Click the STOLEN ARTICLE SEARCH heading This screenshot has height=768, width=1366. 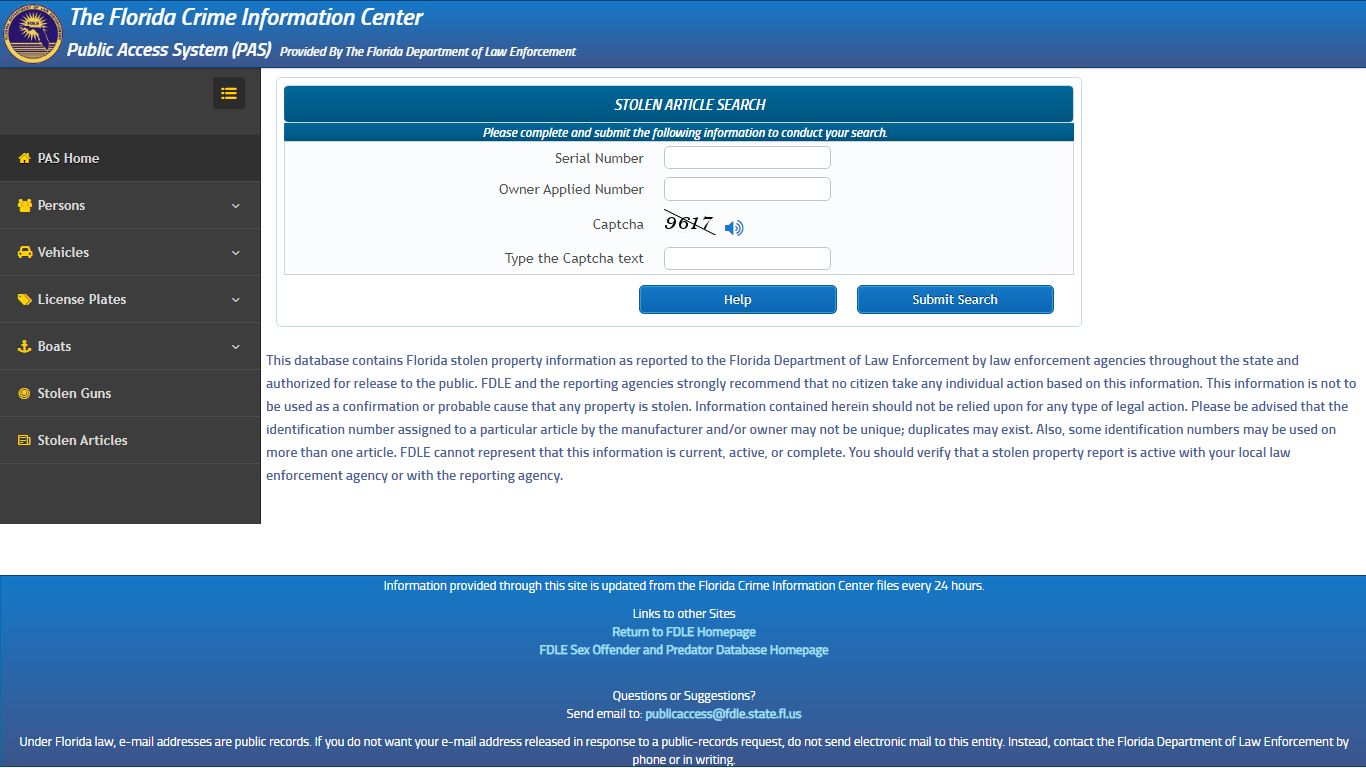[x=690, y=104]
